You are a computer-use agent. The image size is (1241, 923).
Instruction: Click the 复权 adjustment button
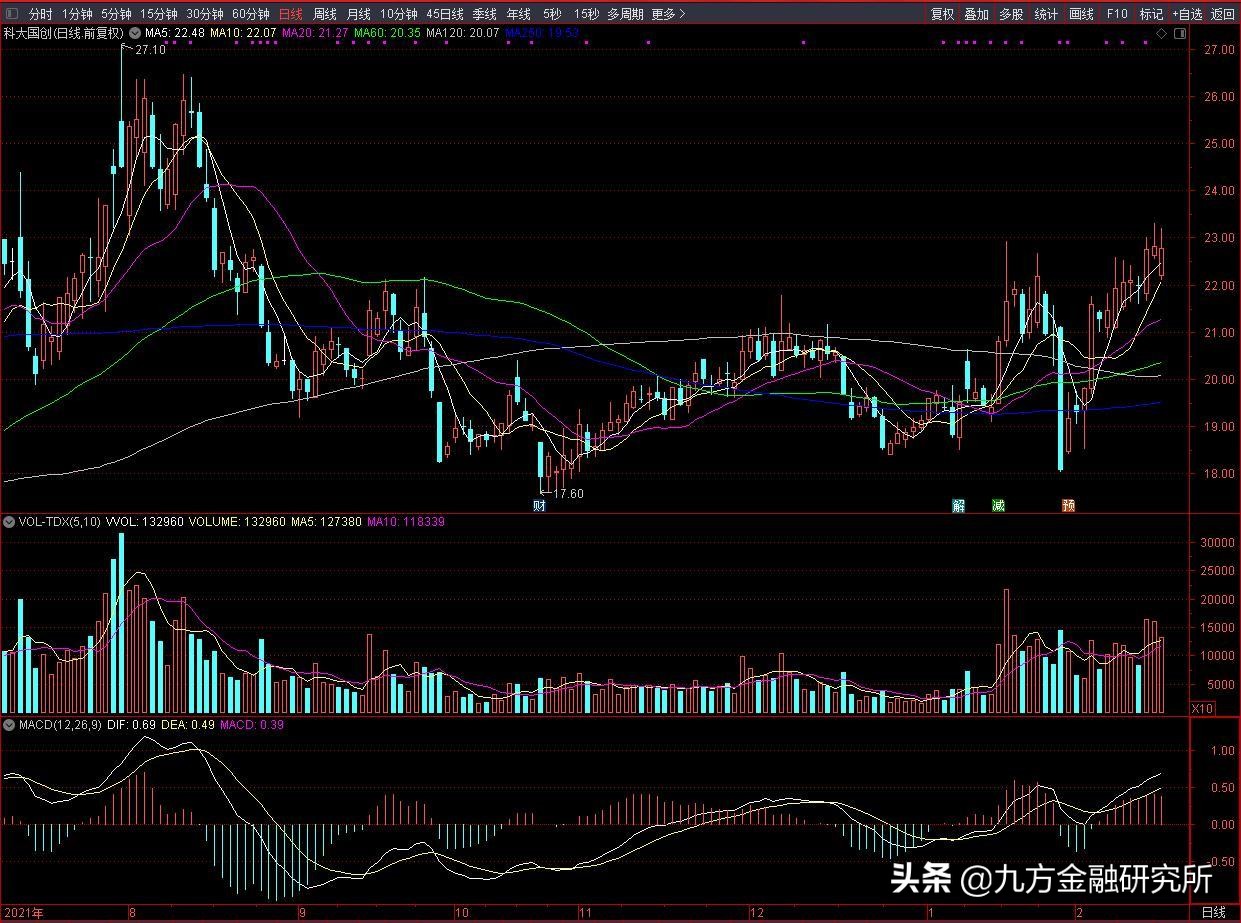click(942, 14)
